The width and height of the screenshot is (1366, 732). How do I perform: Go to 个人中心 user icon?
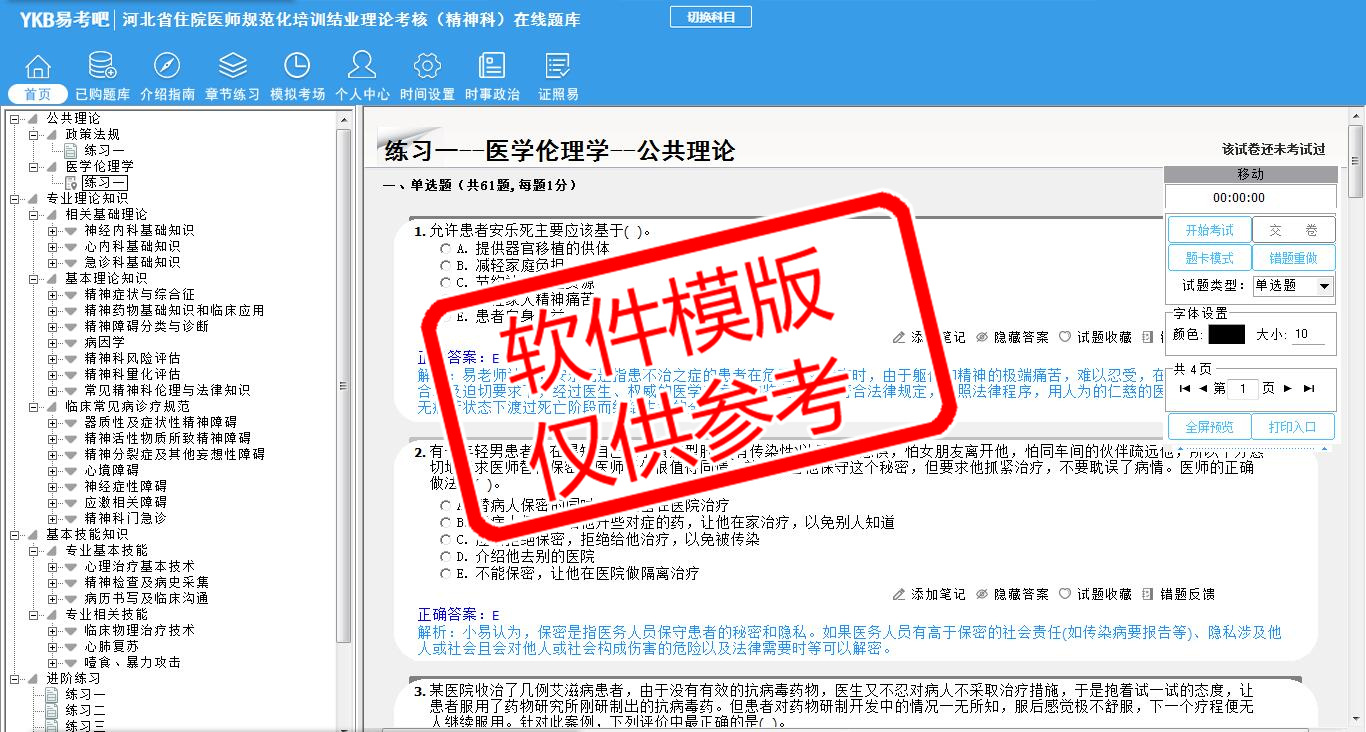tap(362, 67)
